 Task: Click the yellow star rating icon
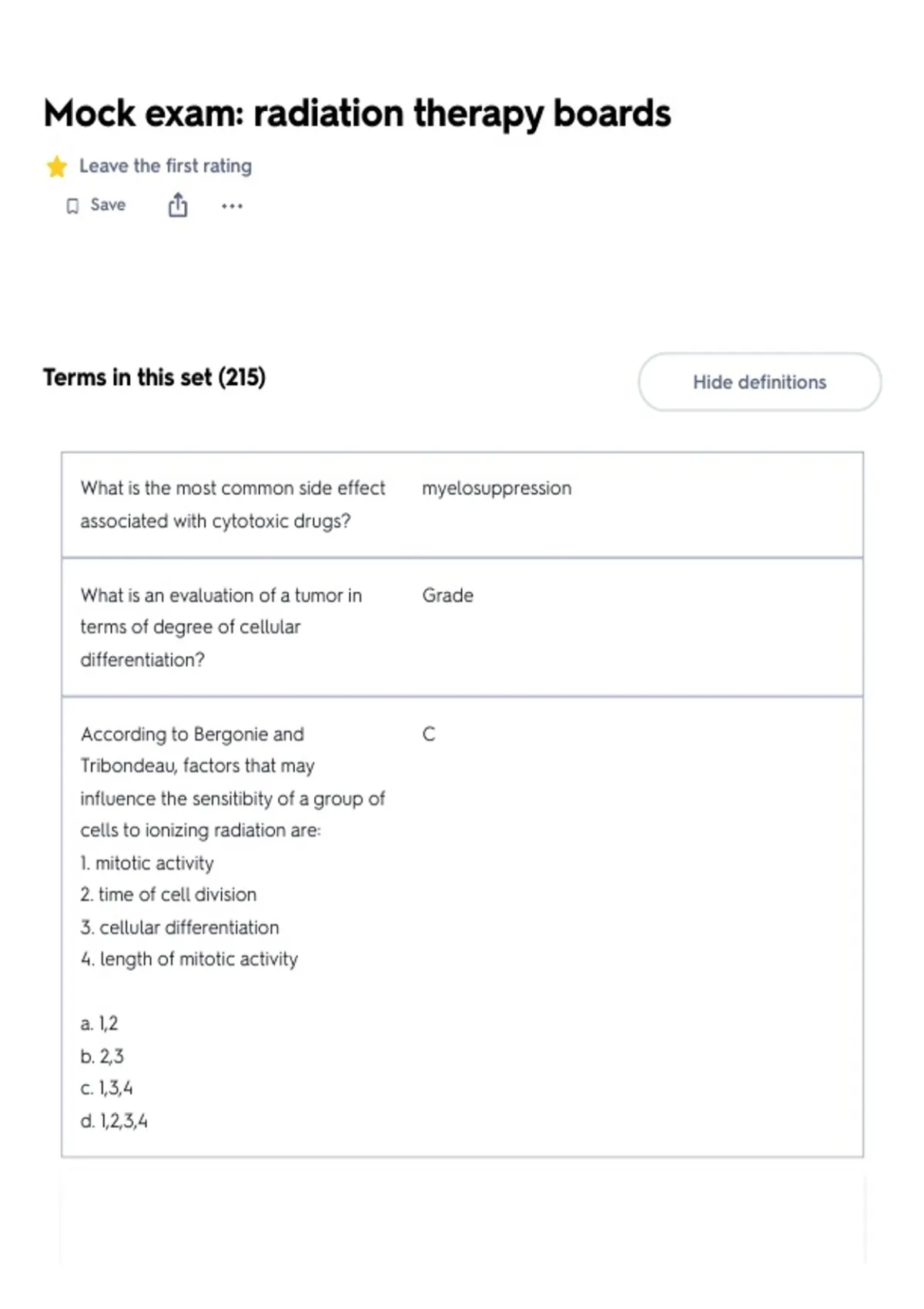56,166
